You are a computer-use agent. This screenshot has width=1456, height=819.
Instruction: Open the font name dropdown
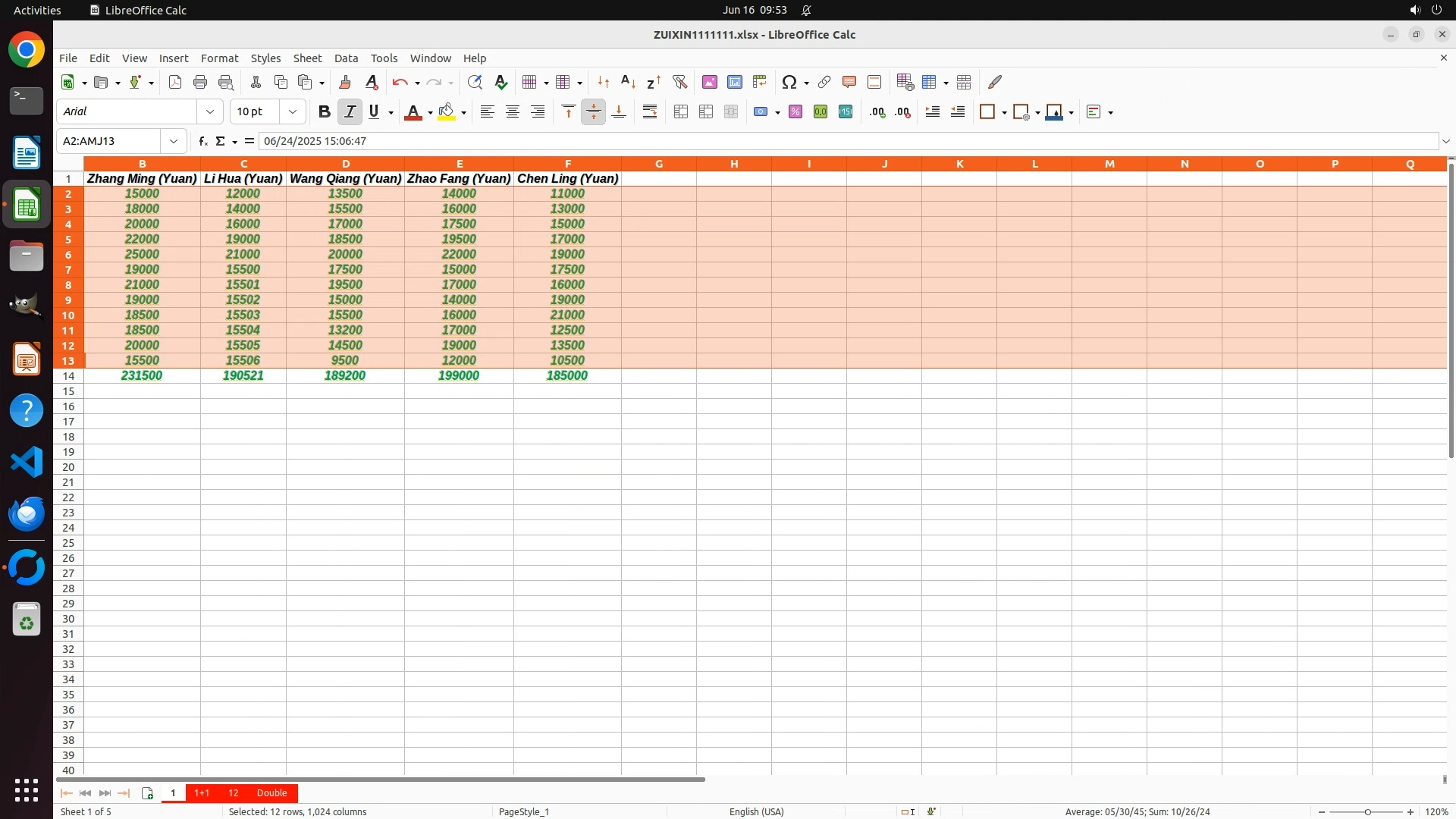point(210,111)
